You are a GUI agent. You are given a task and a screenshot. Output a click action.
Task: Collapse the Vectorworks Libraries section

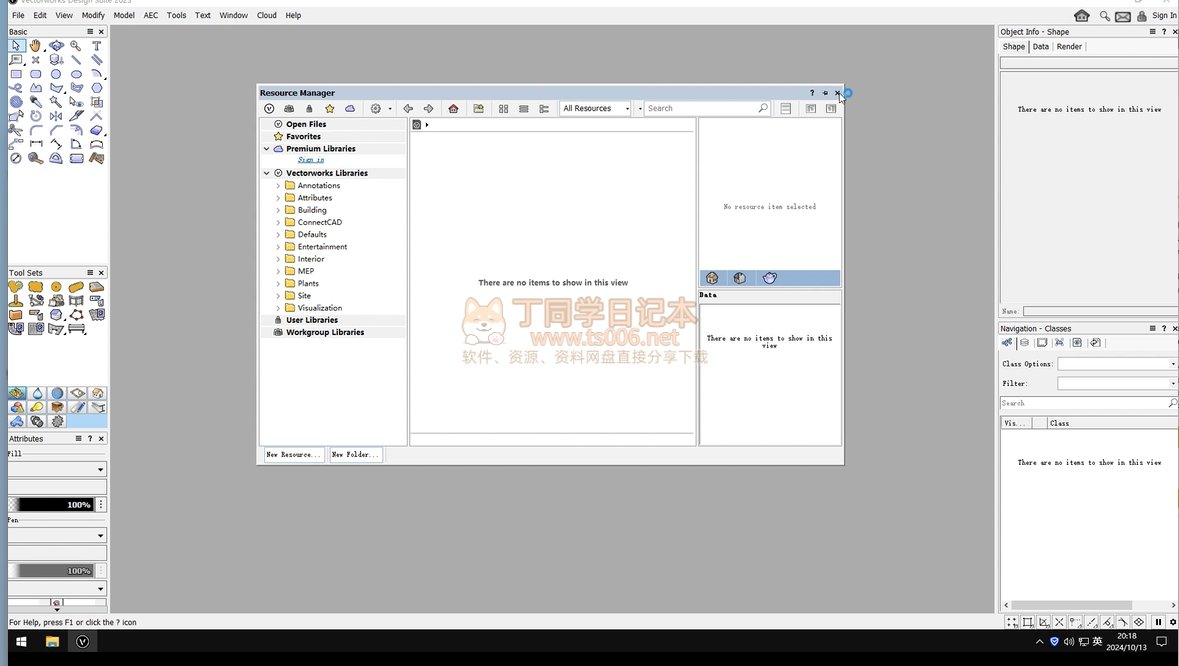pyautogui.click(x=267, y=173)
